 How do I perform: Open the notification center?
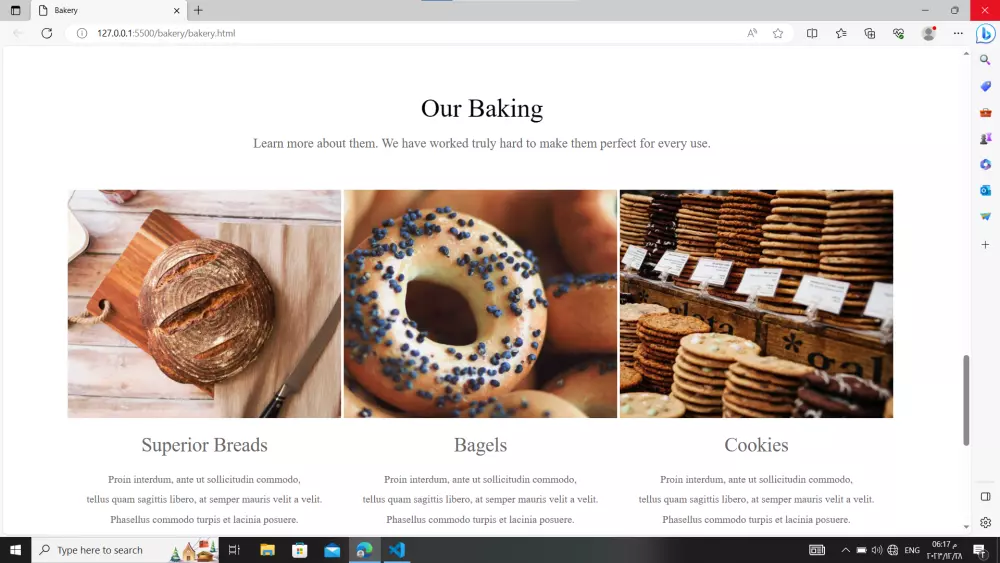(980, 550)
